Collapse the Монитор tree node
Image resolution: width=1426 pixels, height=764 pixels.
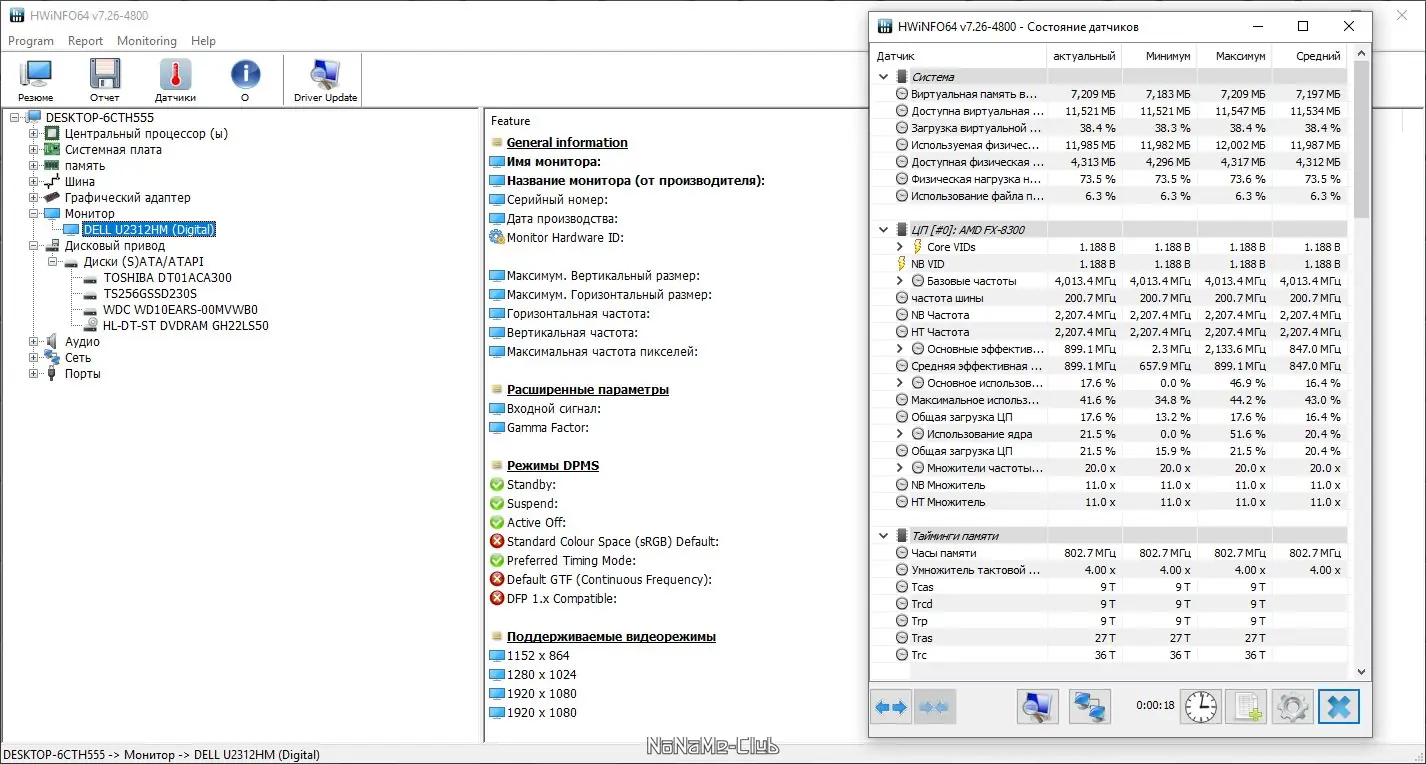pyautogui.click(x=34, y=214)
